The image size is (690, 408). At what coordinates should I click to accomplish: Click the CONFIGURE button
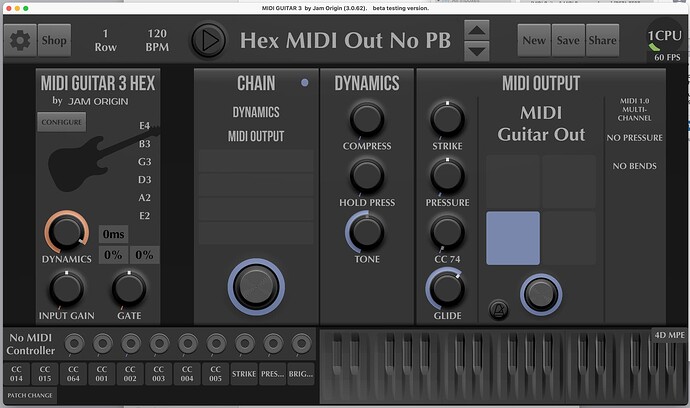(62, 122)
